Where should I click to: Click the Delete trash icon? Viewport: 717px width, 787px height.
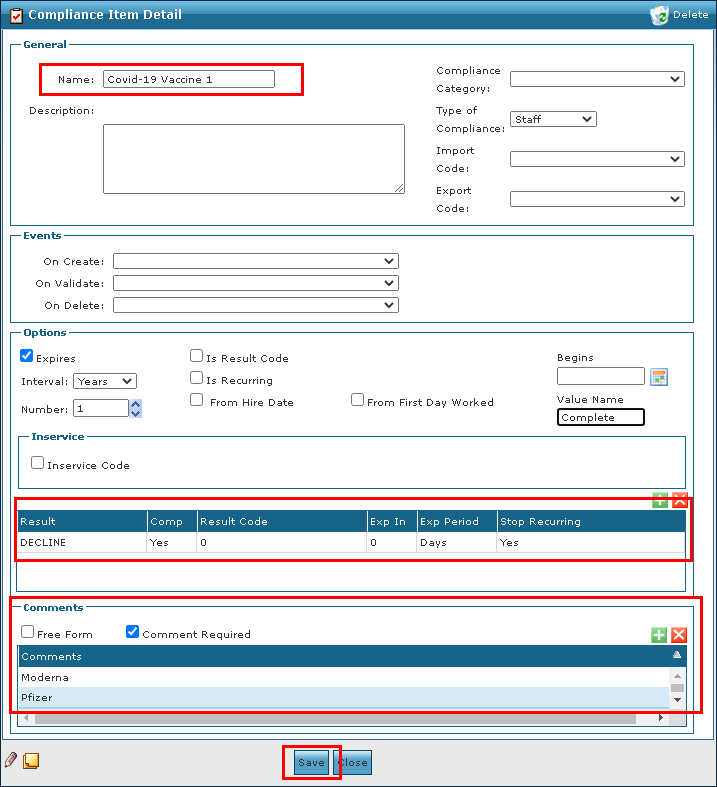click(659, 15)
